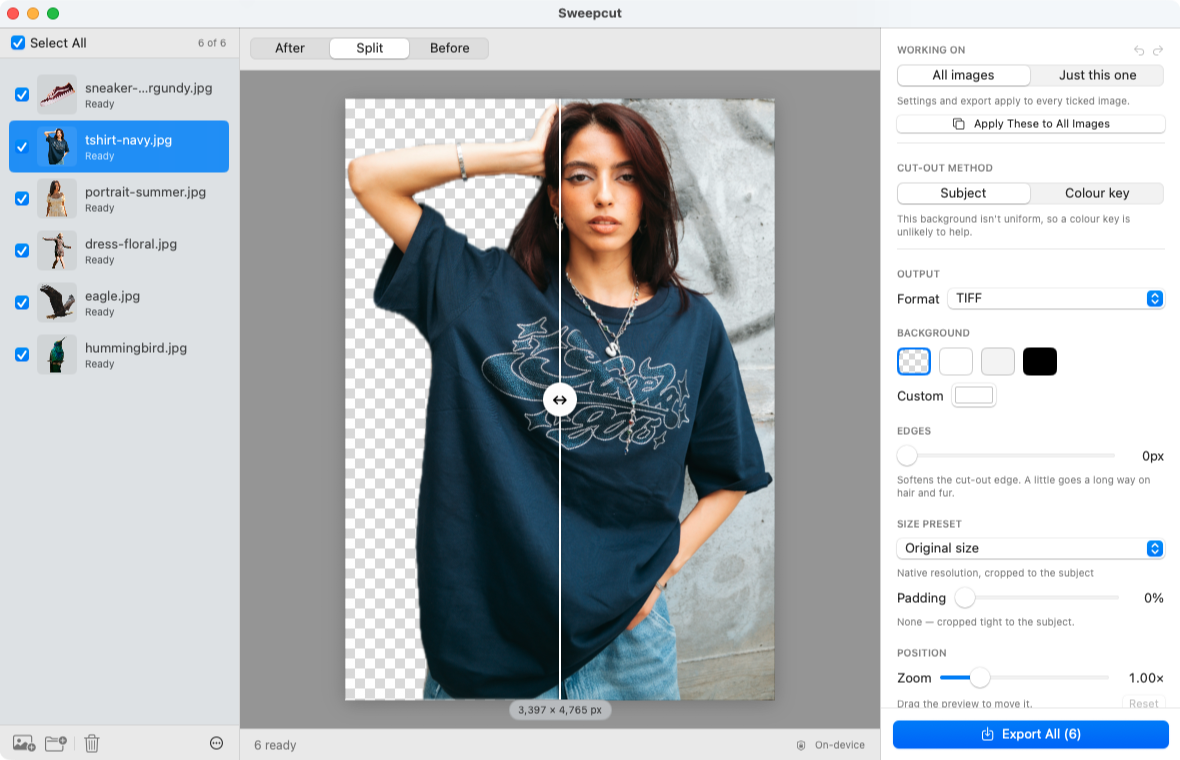The image size is (1180, 760).
Task: Select transparent checkerboard background swatch
Action: [914, 362]
